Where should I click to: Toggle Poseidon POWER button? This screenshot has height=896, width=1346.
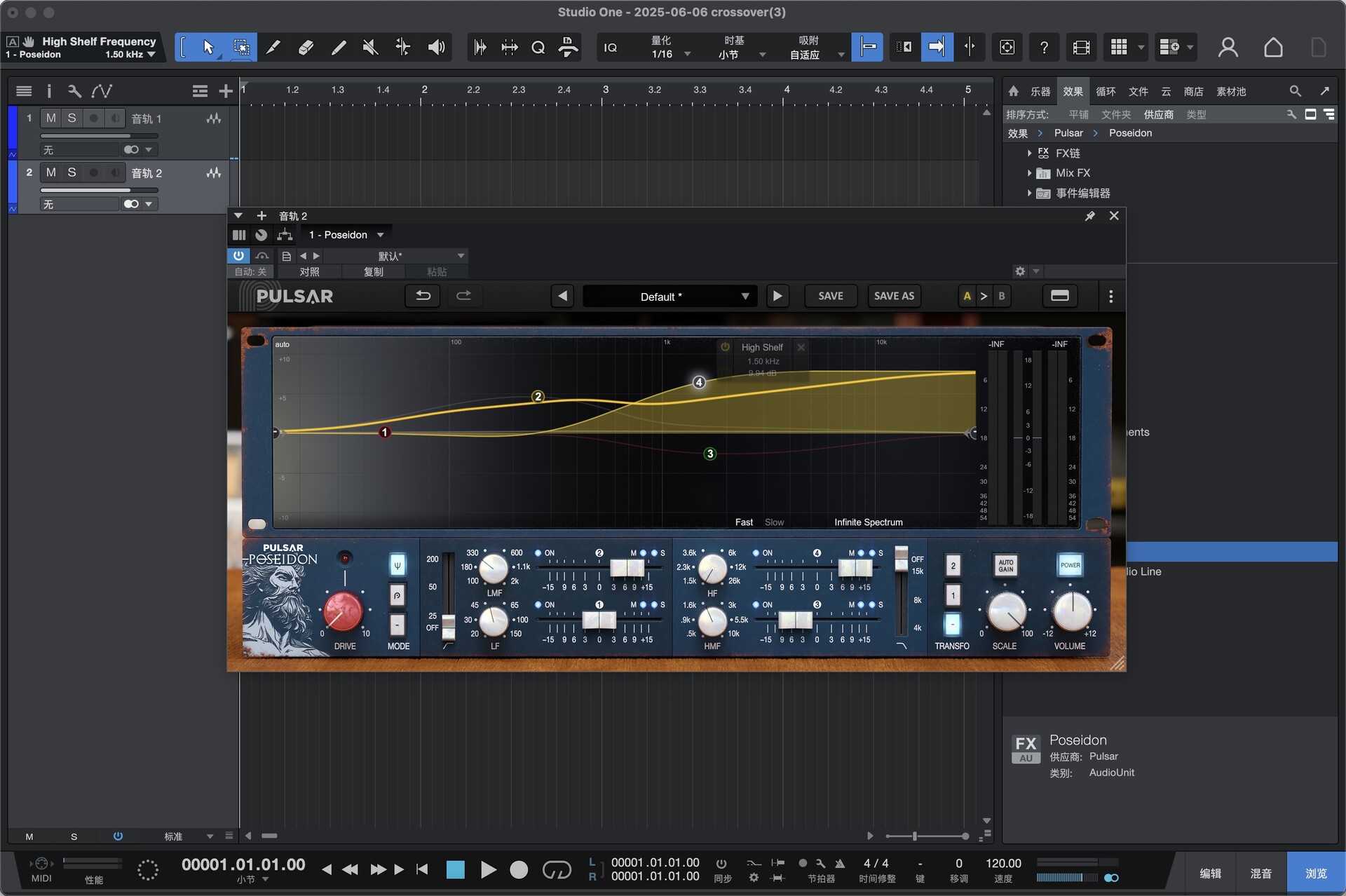click(1070, 565)
